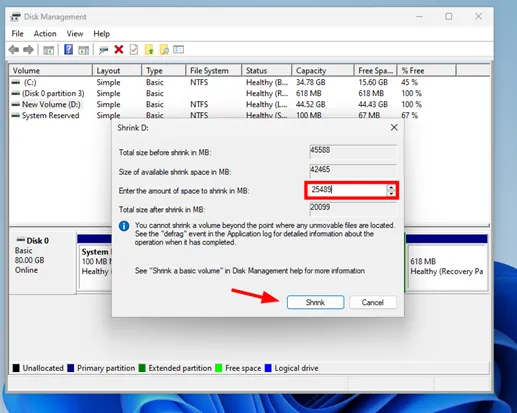Viewport: 517px width, 413px height.
Task: Sort by the Free Space column header
Action: pyautogui.click(x=375, y=71)
